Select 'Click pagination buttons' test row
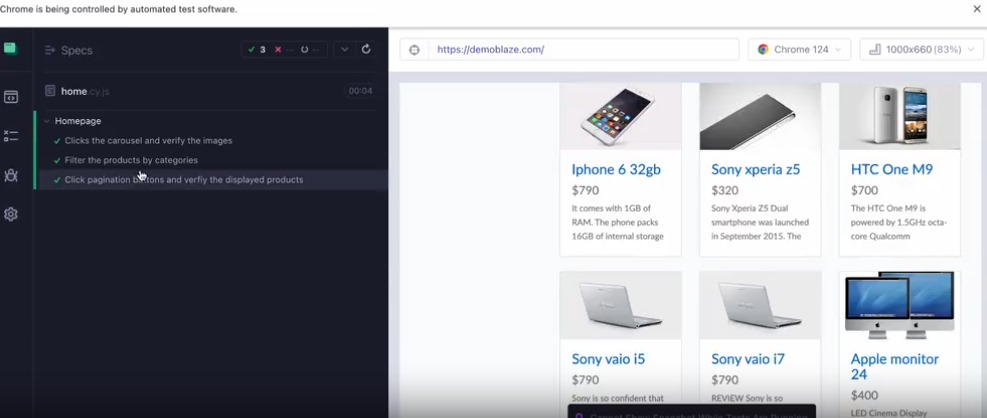 click(x=213, y=180)
